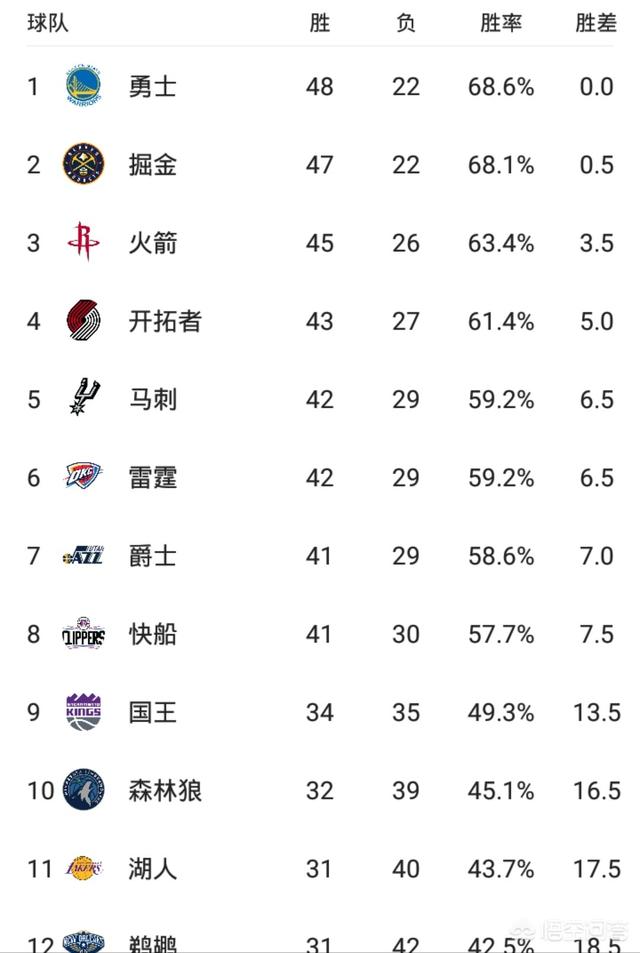Click the Denver Nuggets logo

pos(83,164)
